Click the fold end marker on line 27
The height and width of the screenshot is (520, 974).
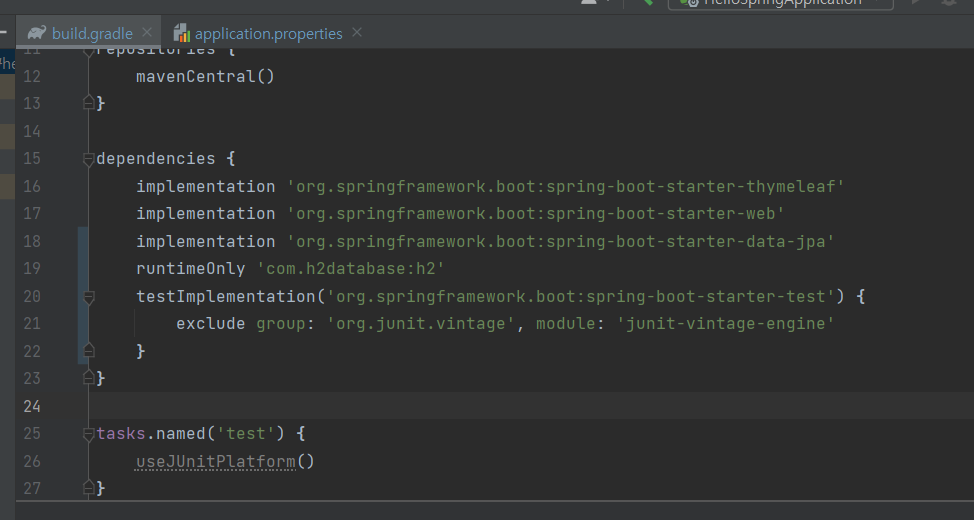point(88,488)
